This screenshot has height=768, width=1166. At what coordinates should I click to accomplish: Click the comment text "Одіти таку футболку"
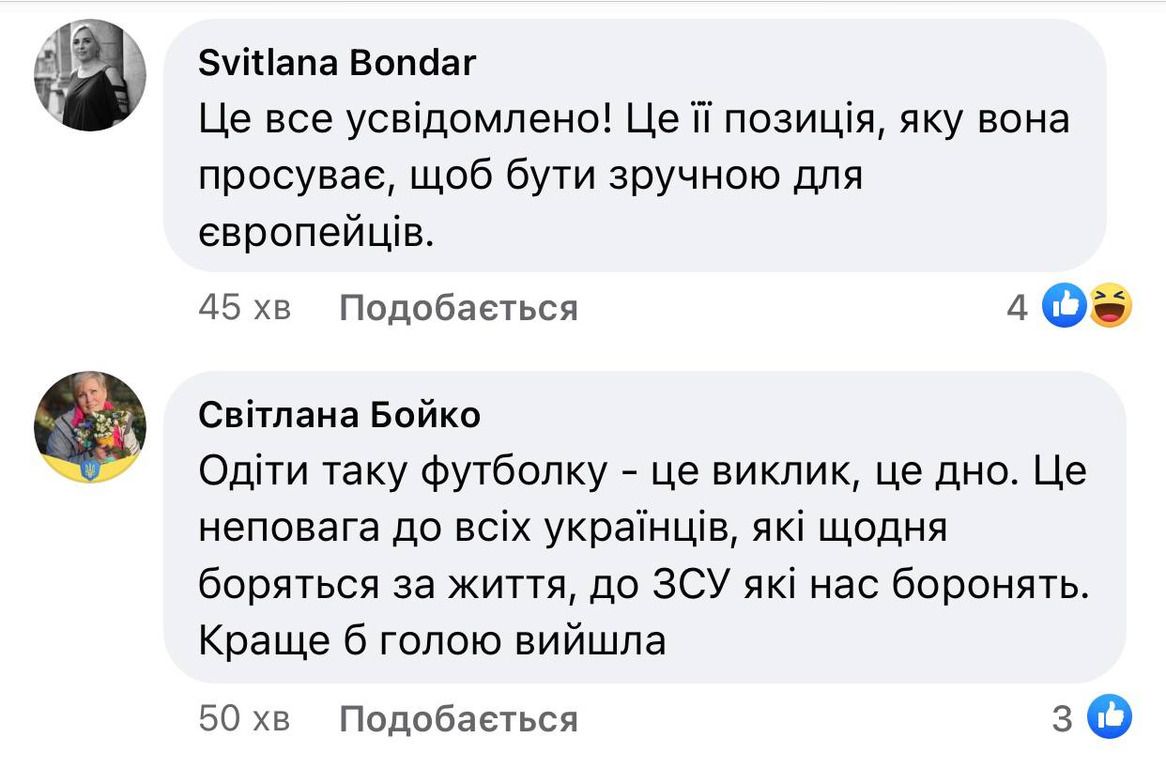(x=404, y=471)
